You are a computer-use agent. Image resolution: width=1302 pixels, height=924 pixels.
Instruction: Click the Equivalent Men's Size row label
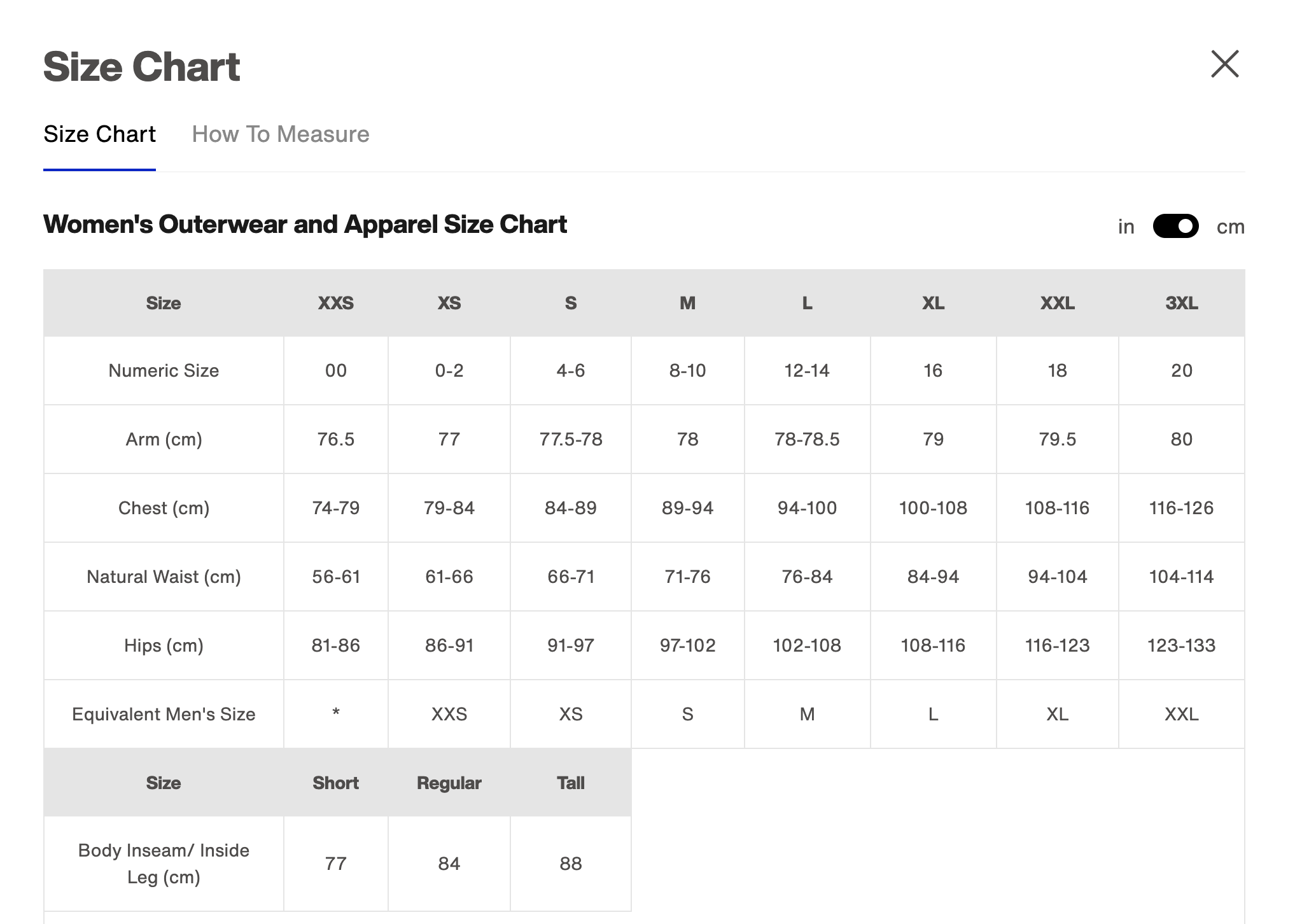(164, 714)
